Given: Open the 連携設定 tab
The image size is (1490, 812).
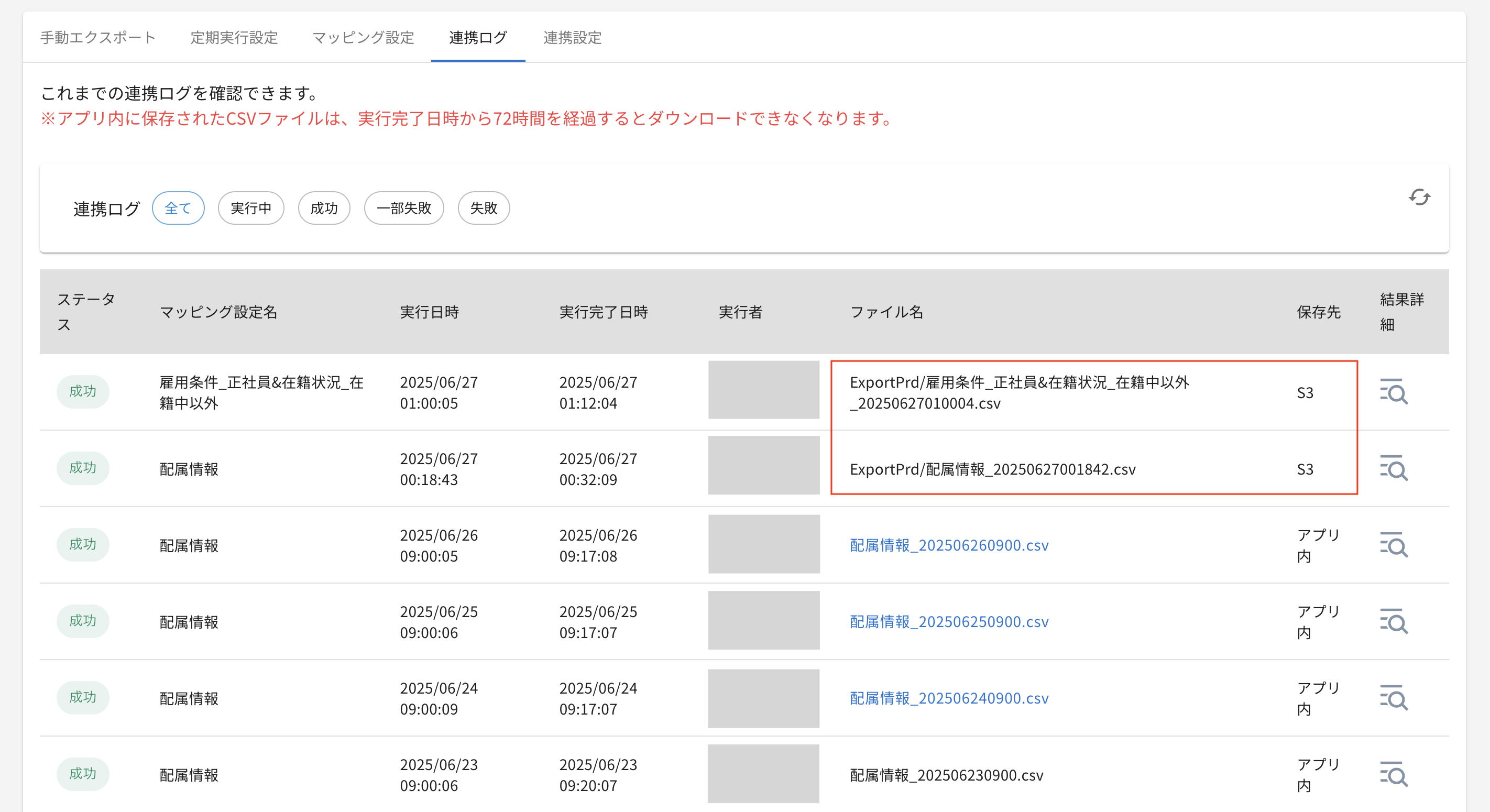Looking at the screenshot, I should (x=572, y=38).
